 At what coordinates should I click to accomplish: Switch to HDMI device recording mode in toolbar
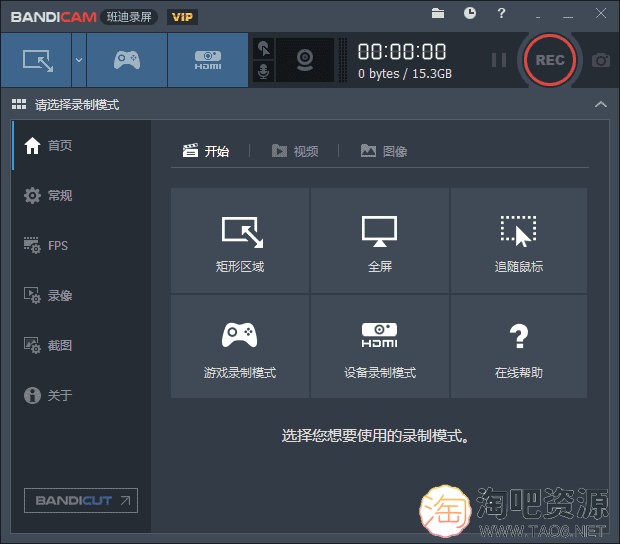click(x=208, y=60)
